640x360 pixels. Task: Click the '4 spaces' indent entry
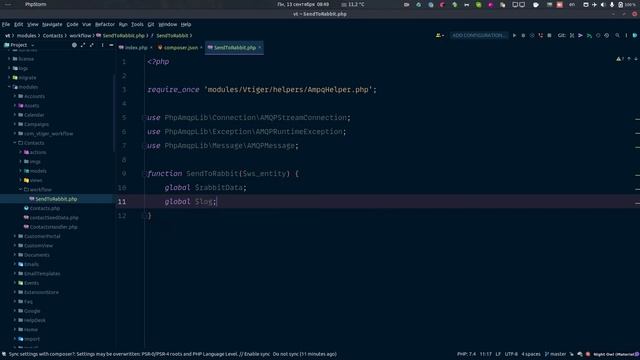pos(531,354)
